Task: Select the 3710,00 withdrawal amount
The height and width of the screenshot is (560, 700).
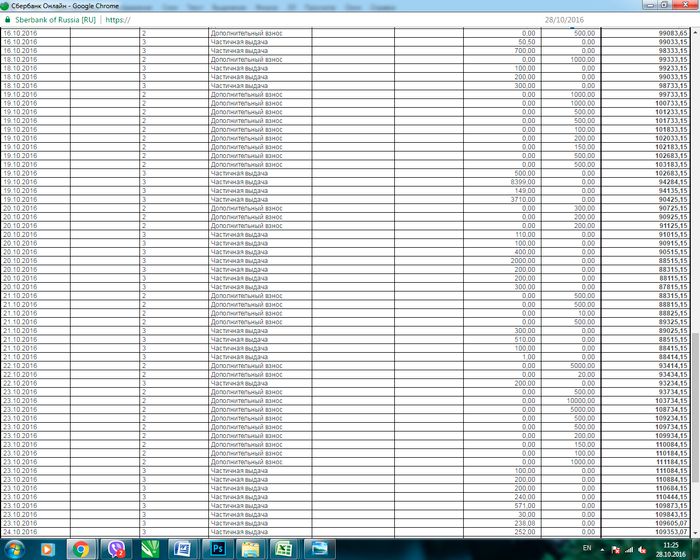Action: [523, 199]
